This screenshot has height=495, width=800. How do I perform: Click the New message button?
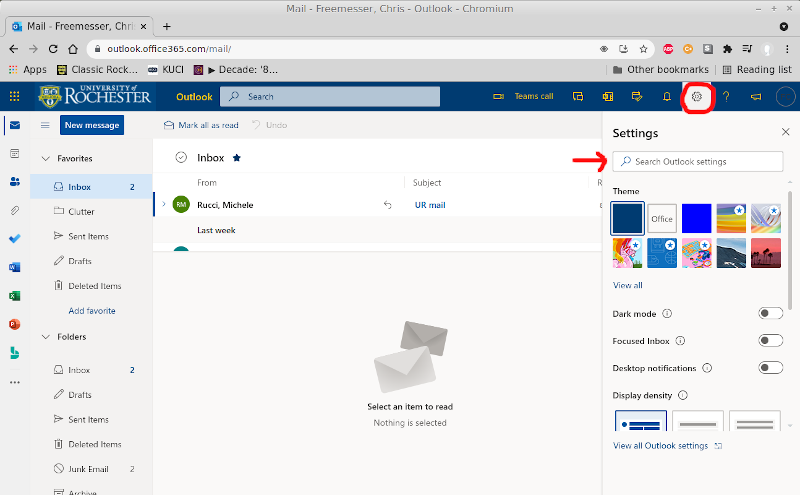click(92, 125)
